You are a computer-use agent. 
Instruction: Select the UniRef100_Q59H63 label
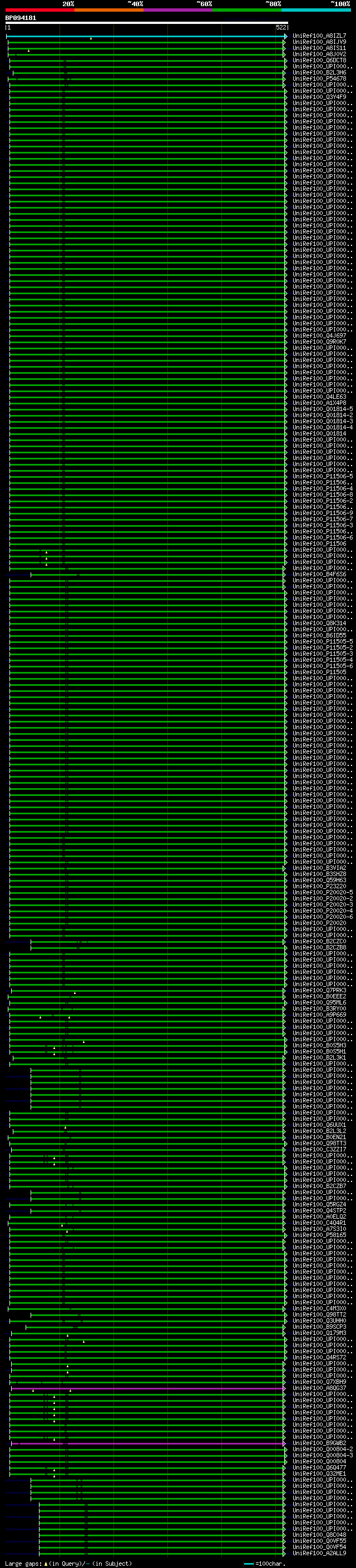319,880
